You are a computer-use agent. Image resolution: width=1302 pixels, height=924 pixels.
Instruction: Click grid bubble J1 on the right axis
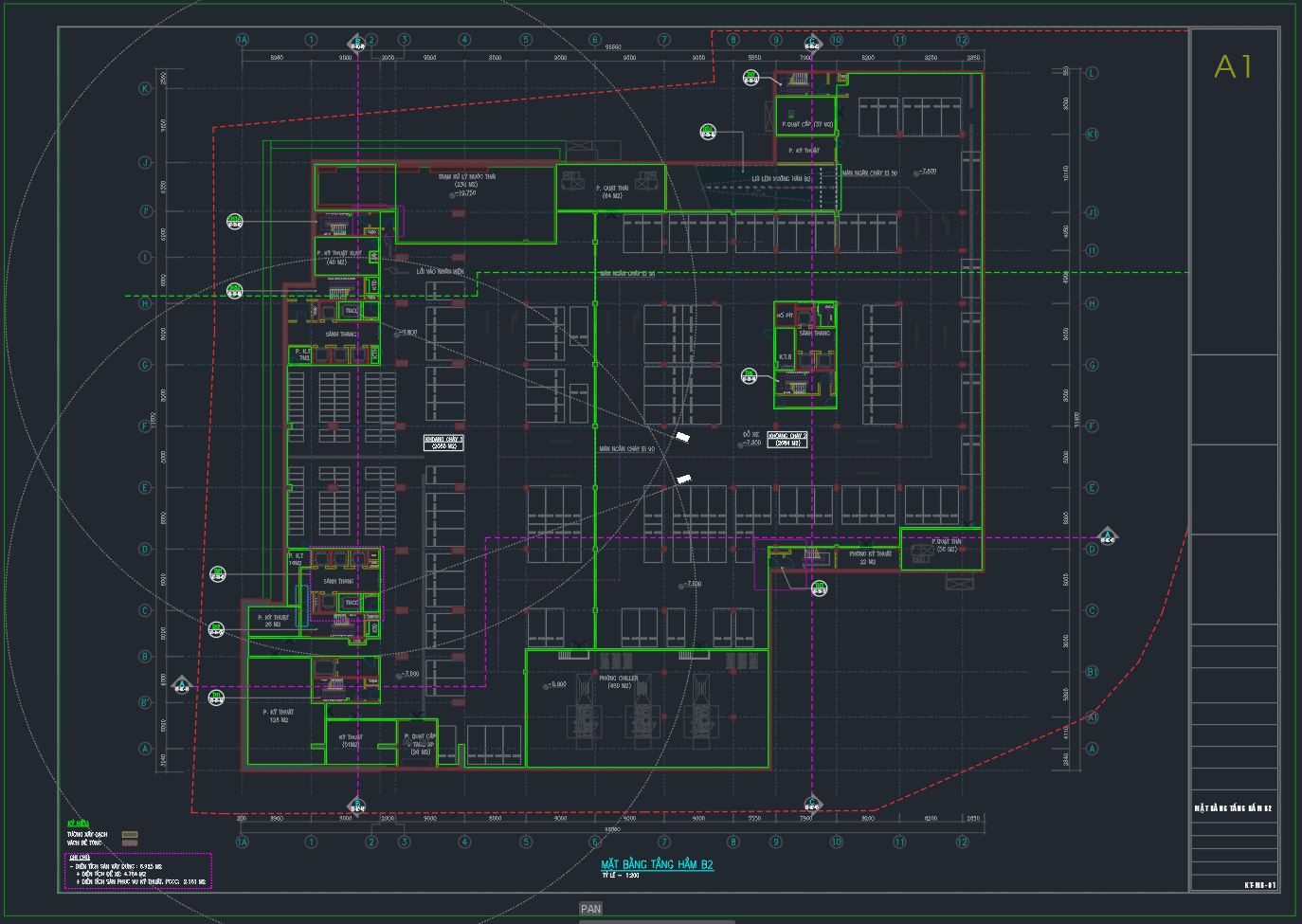click(1092, 212)
